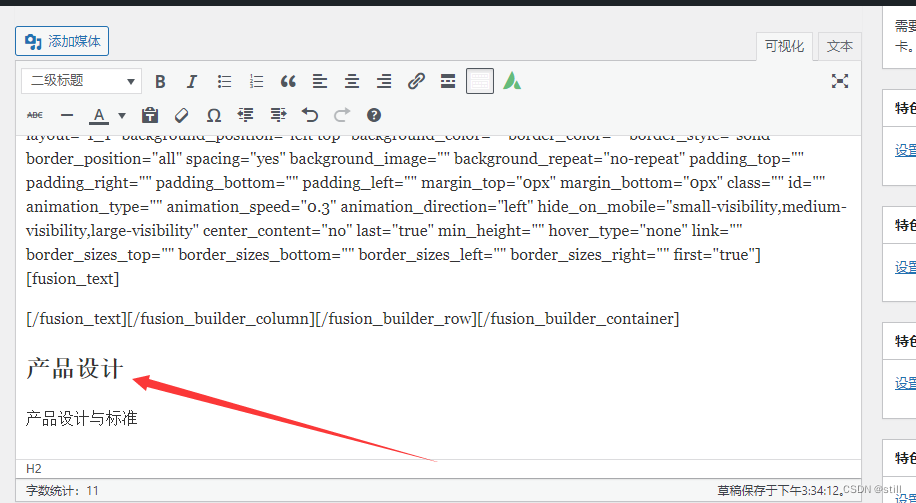This screenshot has height=503, width=916.
Task: Open keyboard shortcuts help
Action: [x=374, y=115]
